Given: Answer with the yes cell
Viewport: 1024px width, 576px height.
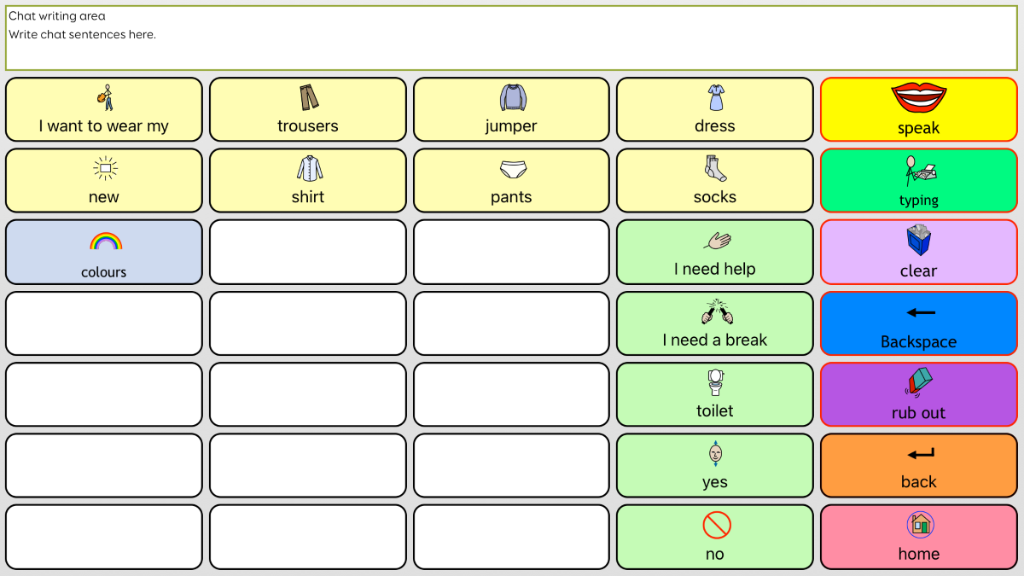Looking at the screenshot, I should tap(714, 466).
